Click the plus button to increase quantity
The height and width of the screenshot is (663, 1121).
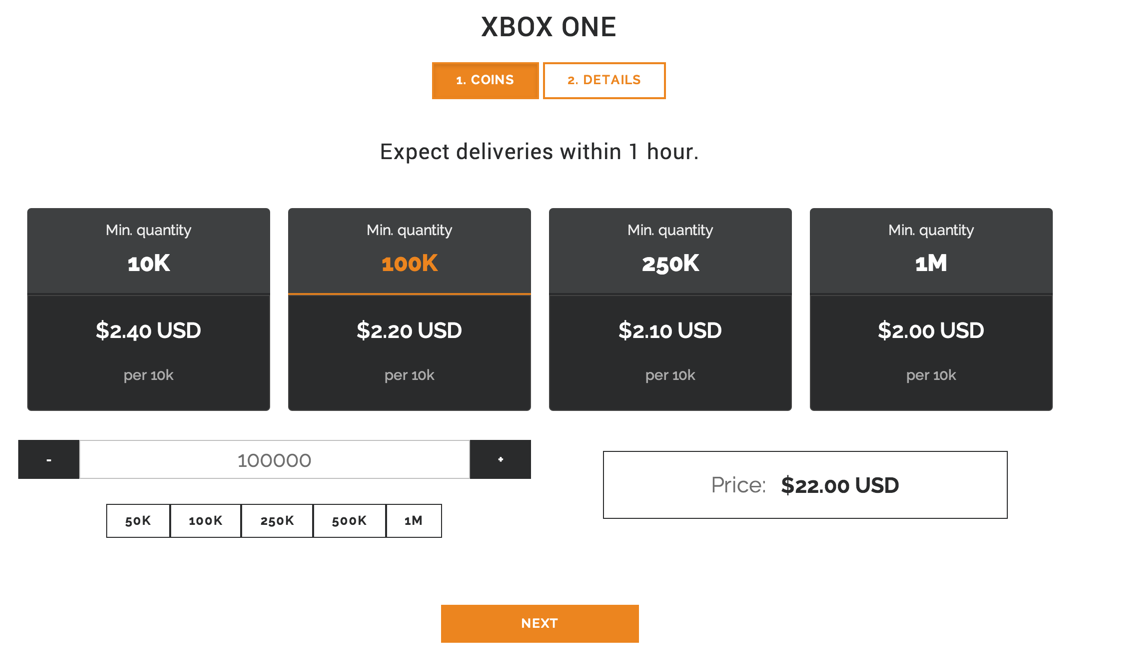pos(500,460)
